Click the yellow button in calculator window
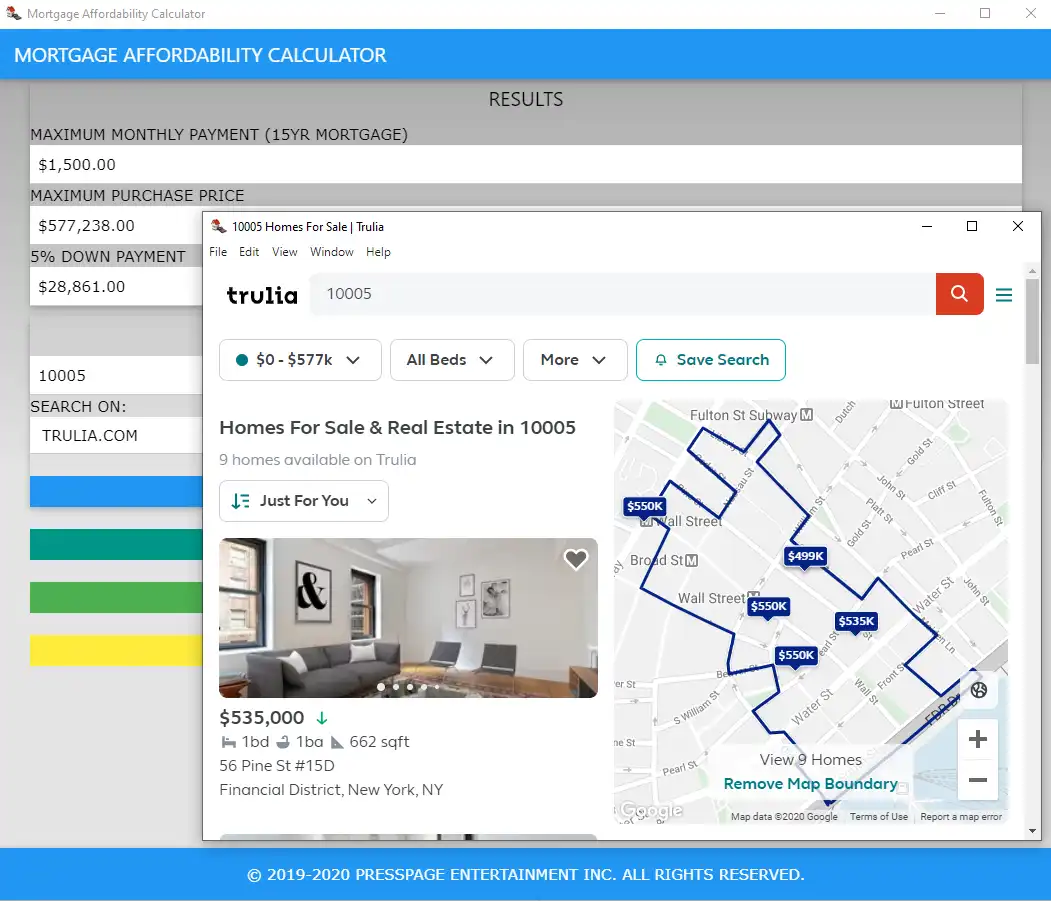This screenshot has width=1051, height=901. (116, 650)
